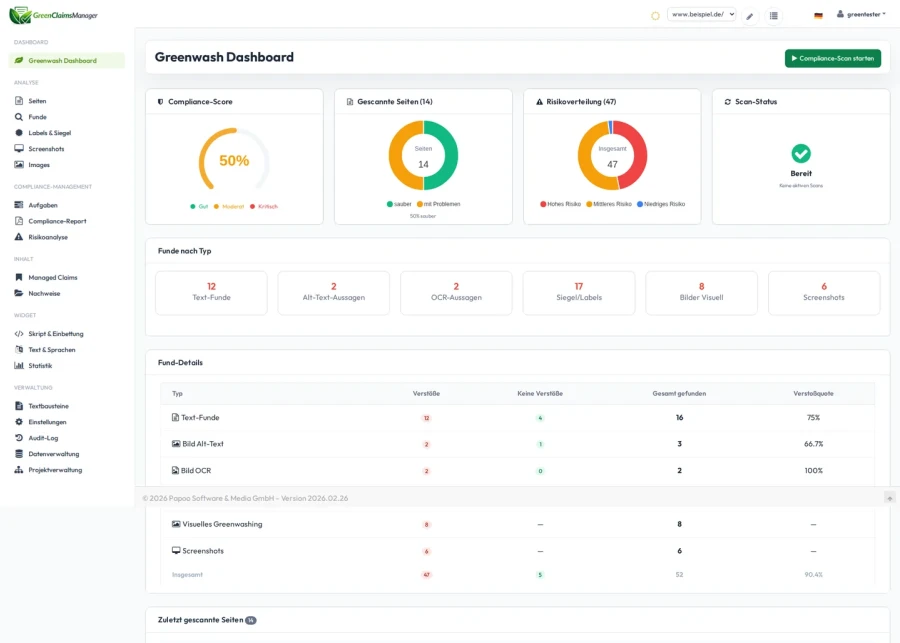
Task: Click the Einstellungen gear icon
Action: tap(19, 422)
